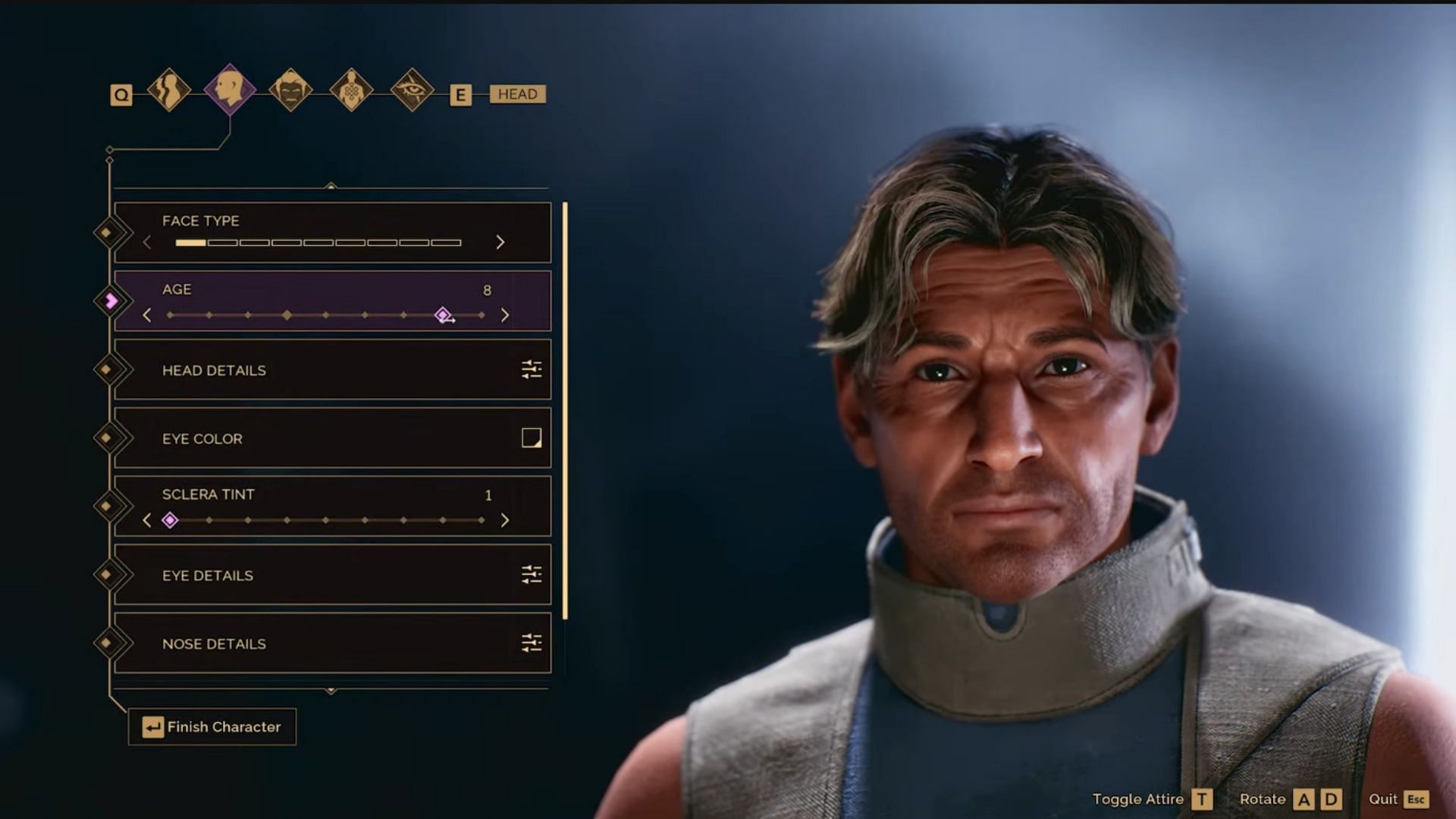Click next arrow on Face Type selector

click(x=501, y=242)
